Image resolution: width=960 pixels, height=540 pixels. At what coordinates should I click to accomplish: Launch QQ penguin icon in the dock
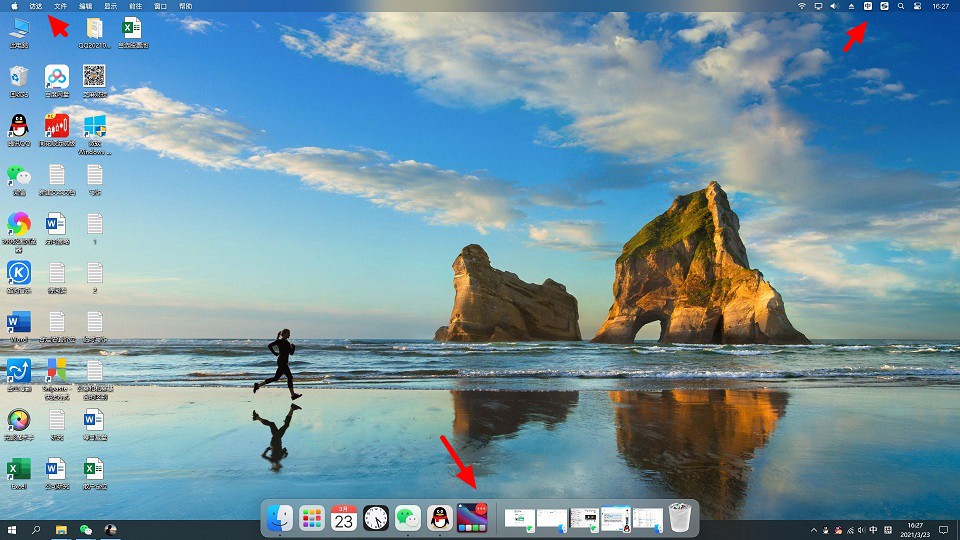click(x=438, y=518)
